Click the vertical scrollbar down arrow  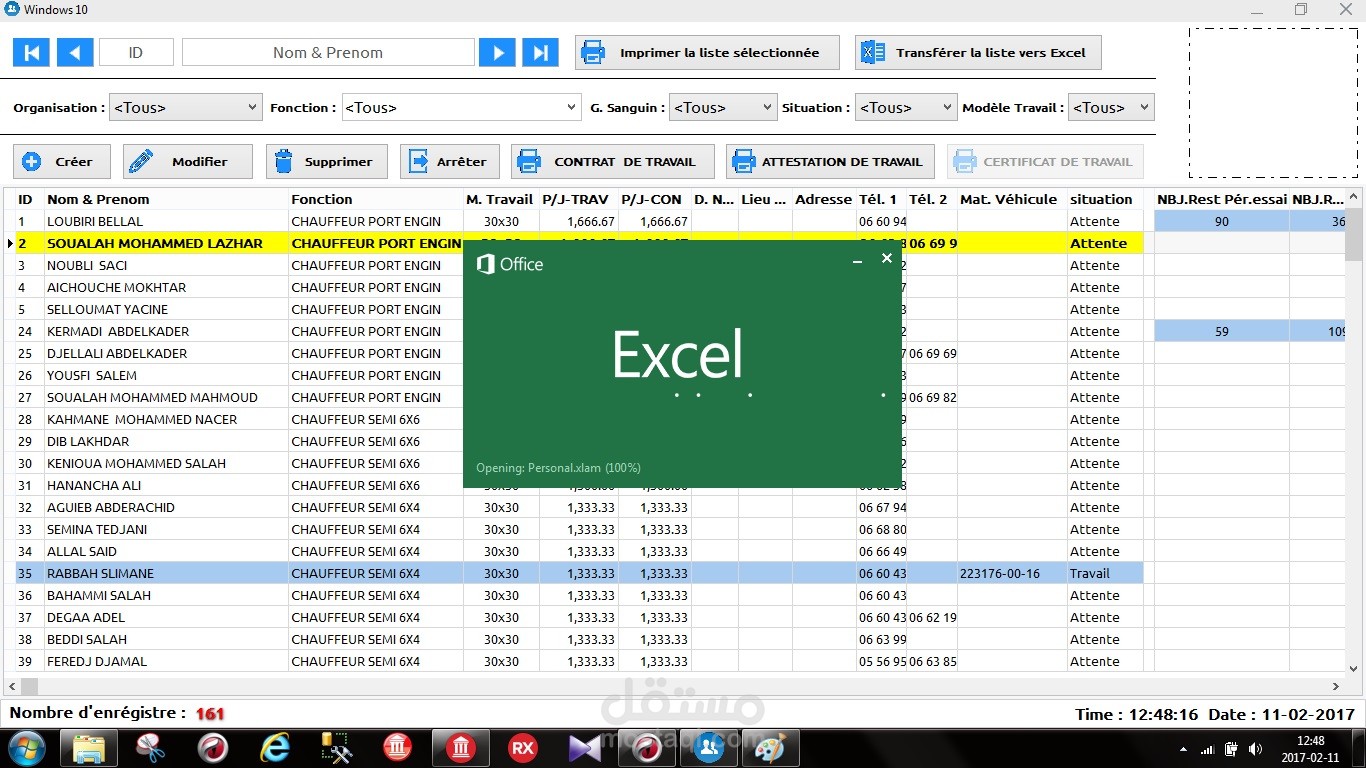(x=1354, y=668)
